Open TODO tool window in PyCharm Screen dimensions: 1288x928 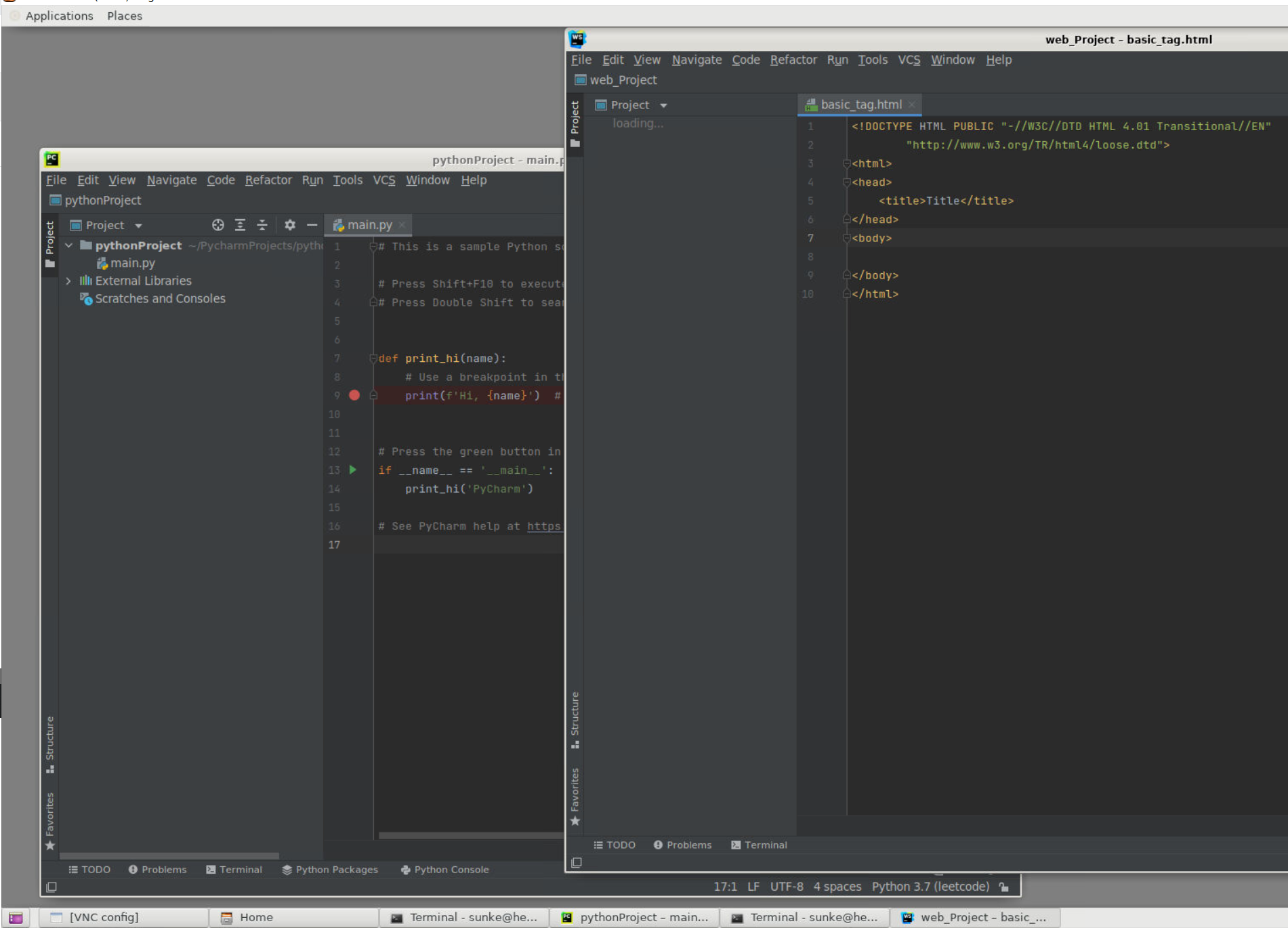89,869
